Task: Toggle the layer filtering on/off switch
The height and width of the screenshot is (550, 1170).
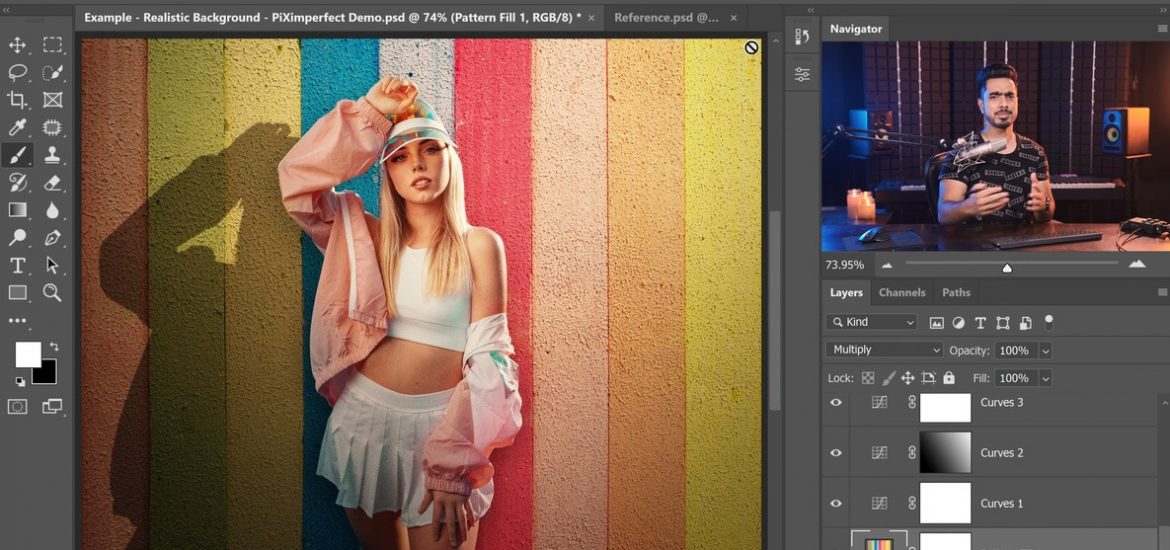Action: pos(1049,322)
